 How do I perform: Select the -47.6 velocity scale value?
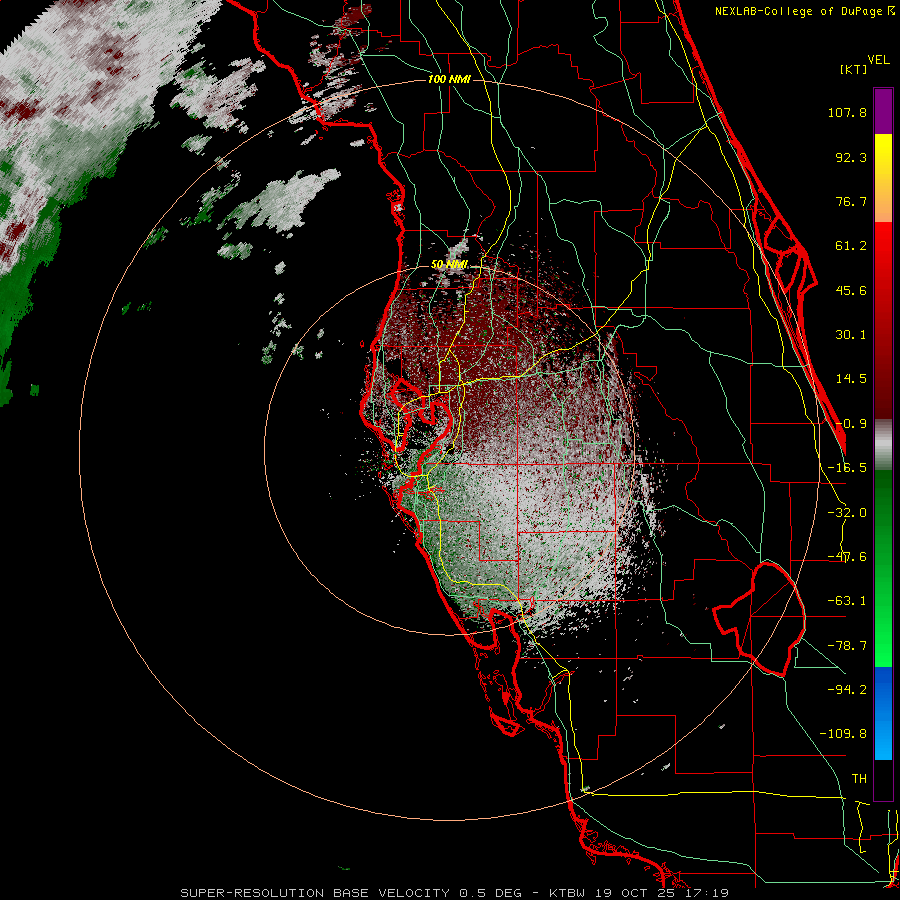[847, 557]
